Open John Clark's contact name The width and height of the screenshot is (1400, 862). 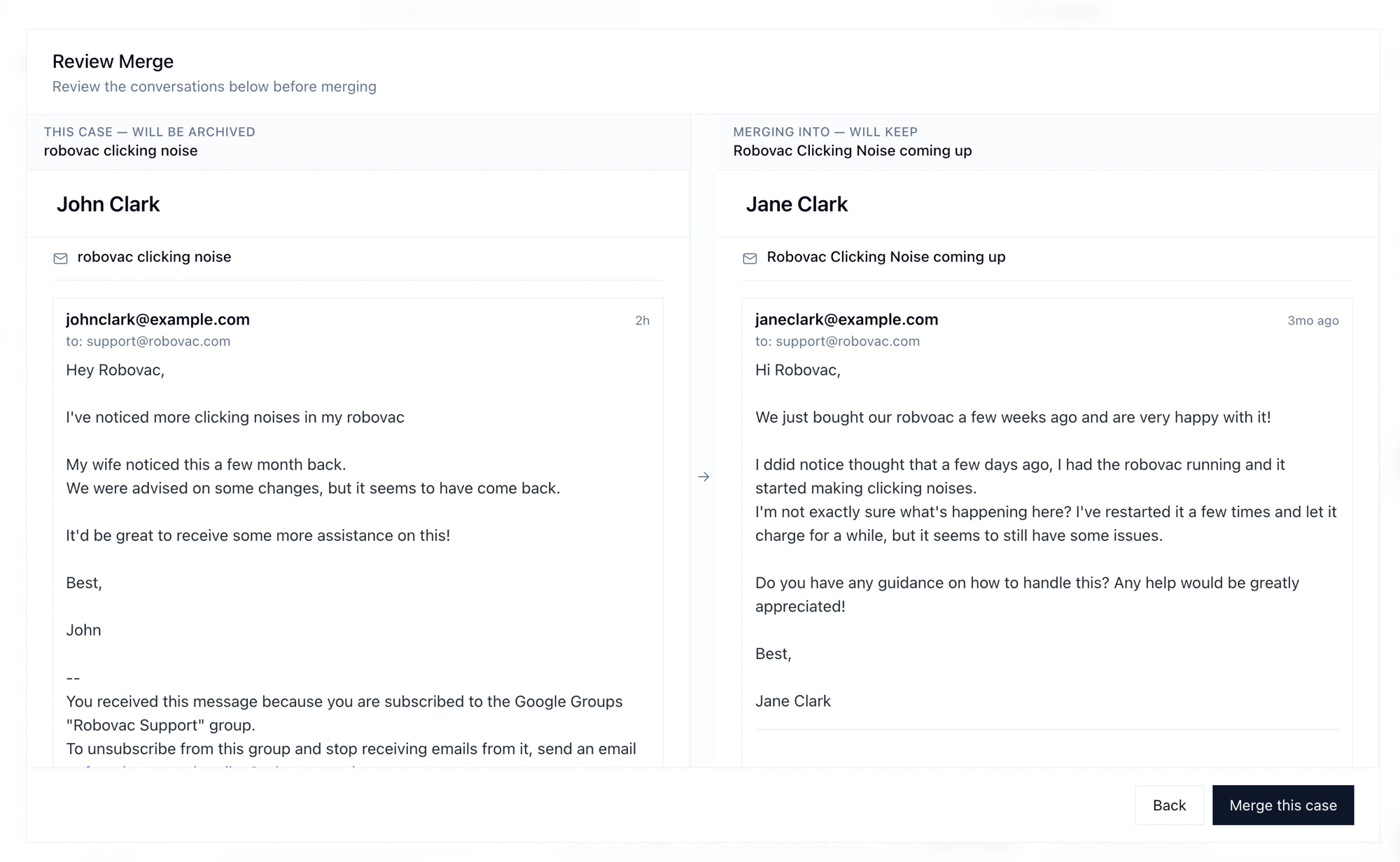point(108,204)
